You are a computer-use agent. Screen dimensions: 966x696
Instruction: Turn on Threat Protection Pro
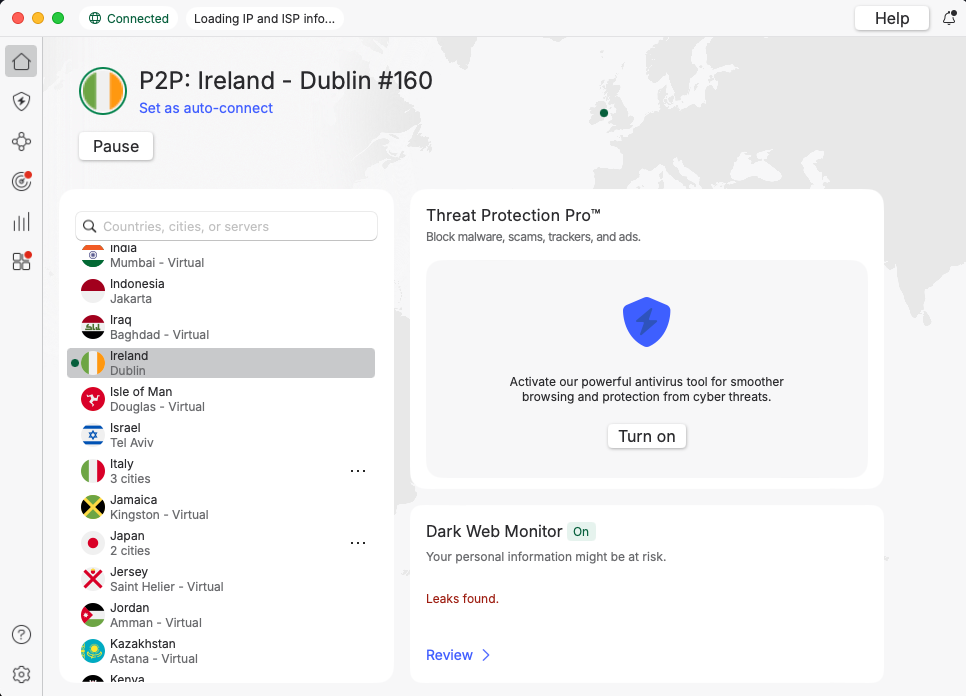(646, 436)
